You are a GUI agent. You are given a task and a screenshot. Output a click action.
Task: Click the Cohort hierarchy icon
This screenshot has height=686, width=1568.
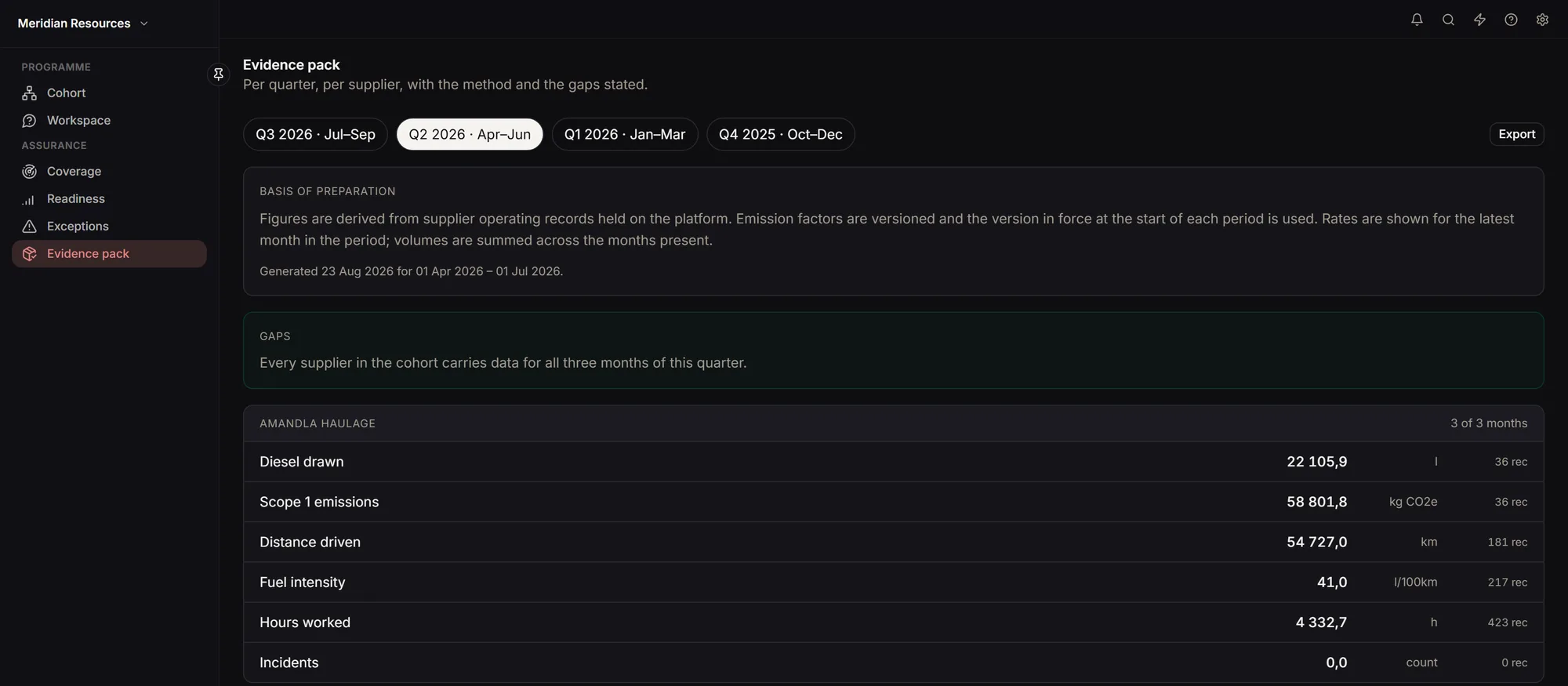tap(29, 93)
